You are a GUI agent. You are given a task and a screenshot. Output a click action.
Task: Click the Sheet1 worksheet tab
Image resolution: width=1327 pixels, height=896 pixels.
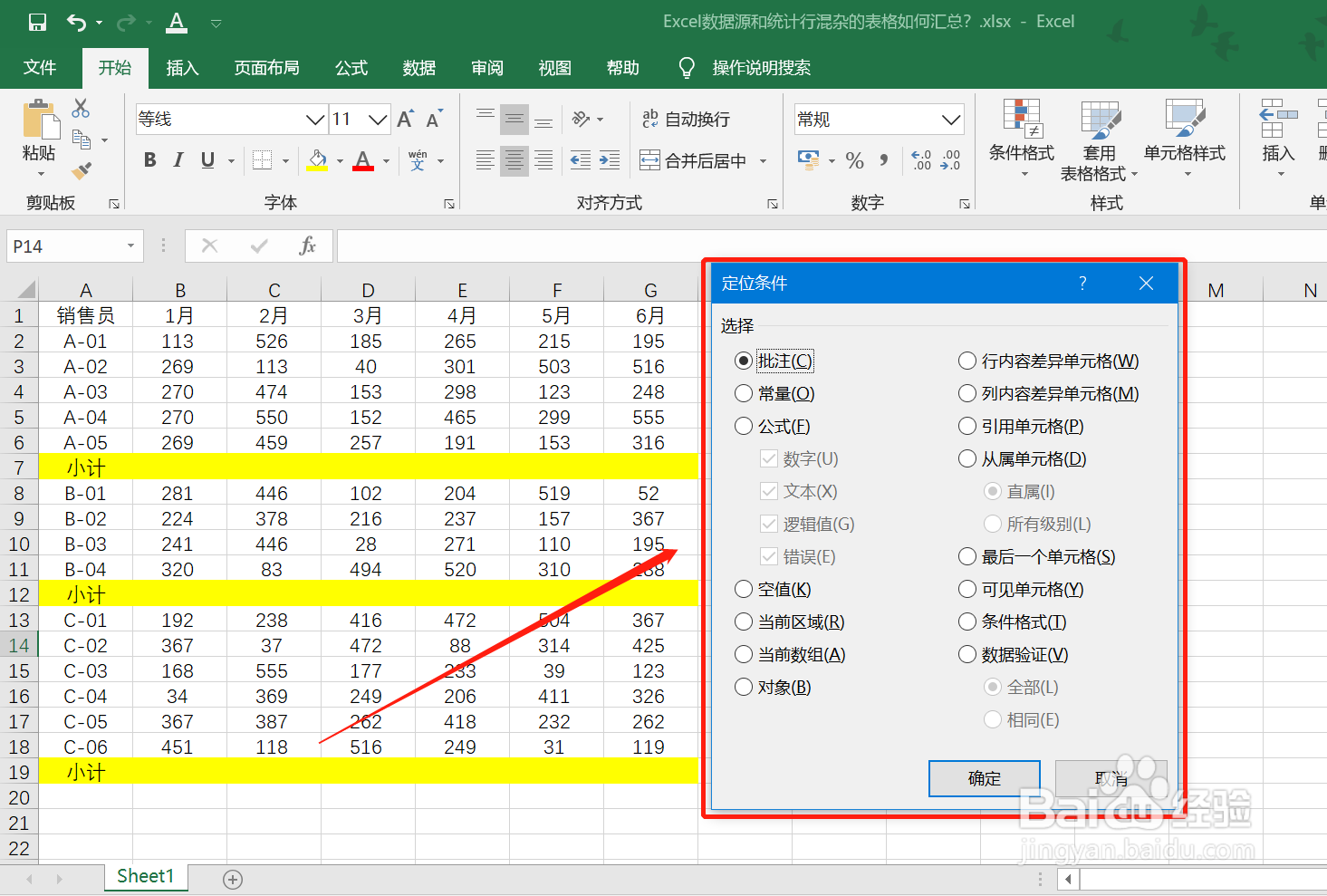pyautogui.click(x=145, y=876)
